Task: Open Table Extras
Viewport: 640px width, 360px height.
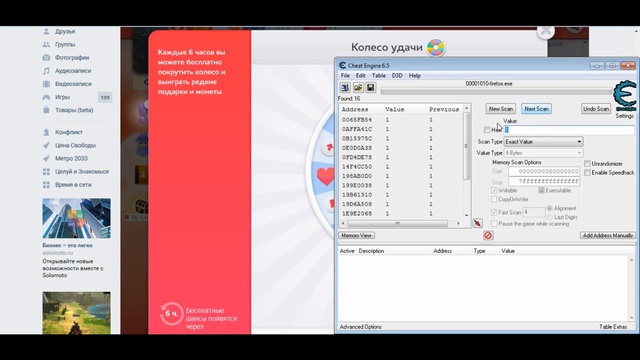Action: pyautogui.click(x=613, y=327)
